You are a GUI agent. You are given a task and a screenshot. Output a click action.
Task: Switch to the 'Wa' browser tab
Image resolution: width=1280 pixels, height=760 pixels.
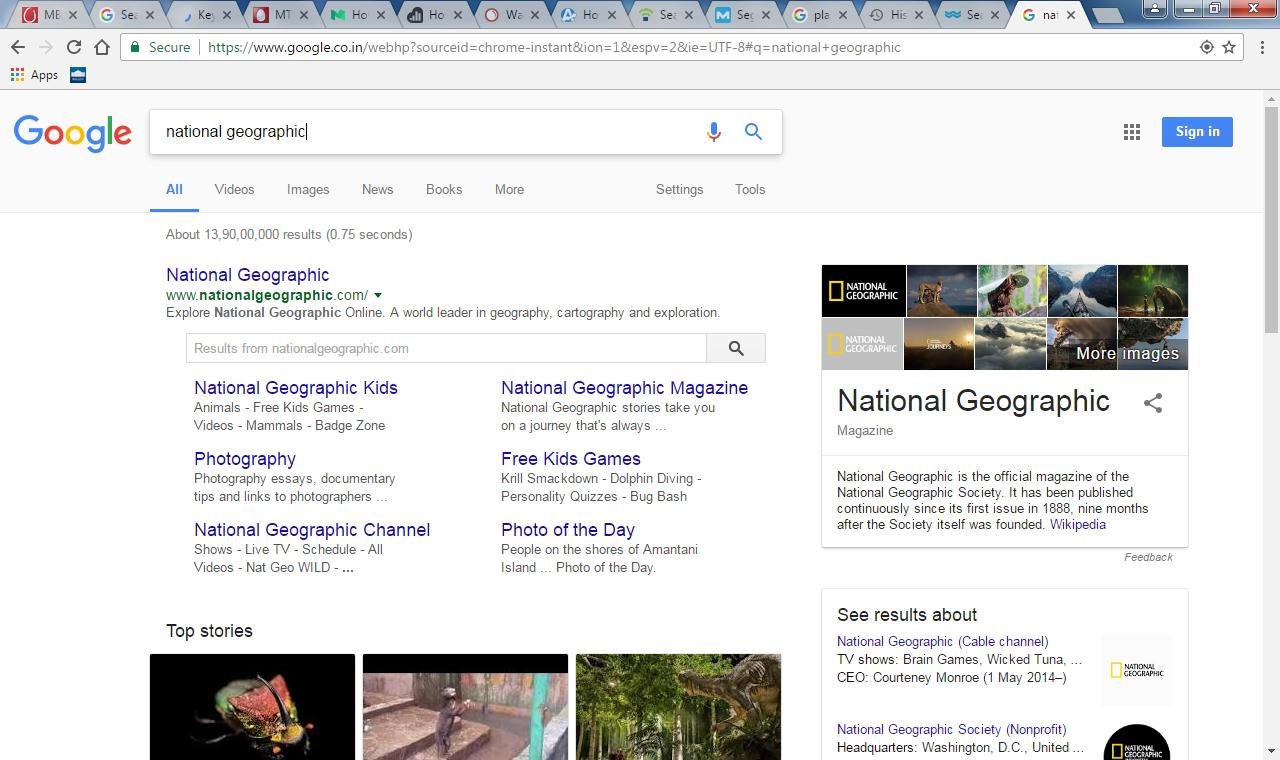pos(511,15)
